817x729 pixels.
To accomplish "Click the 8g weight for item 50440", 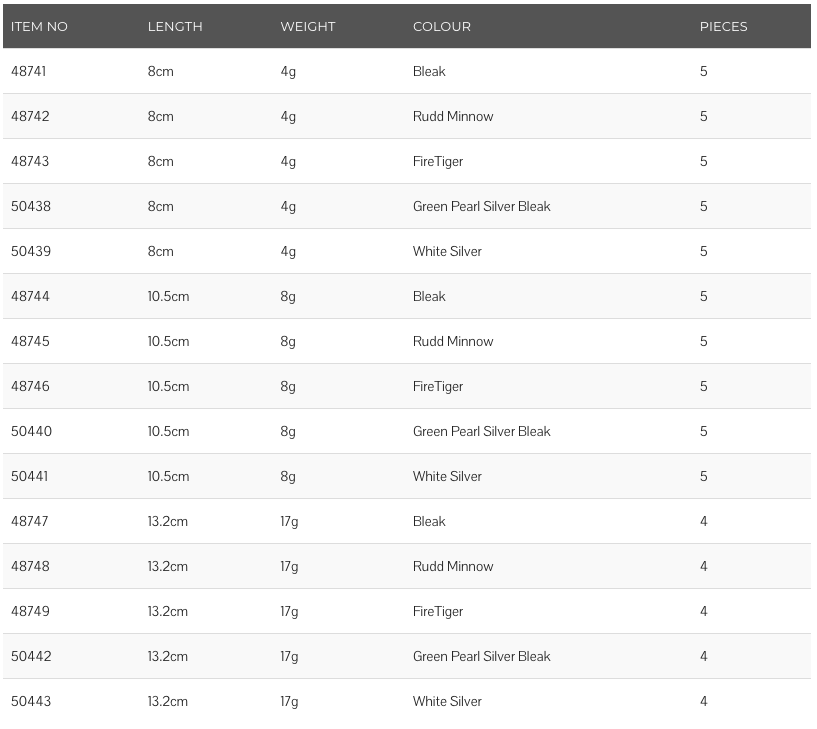I will pos(288,432).
